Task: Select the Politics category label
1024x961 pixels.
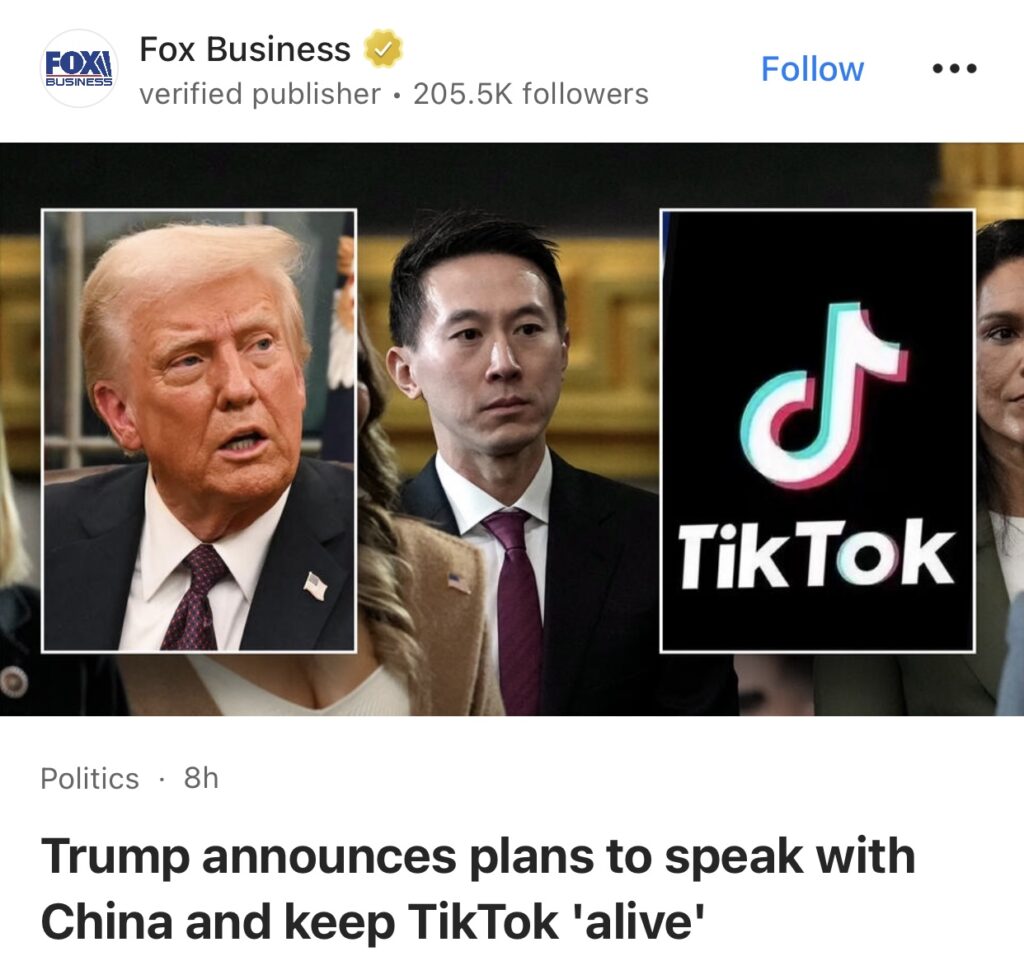Action: [x=89, y=778]
